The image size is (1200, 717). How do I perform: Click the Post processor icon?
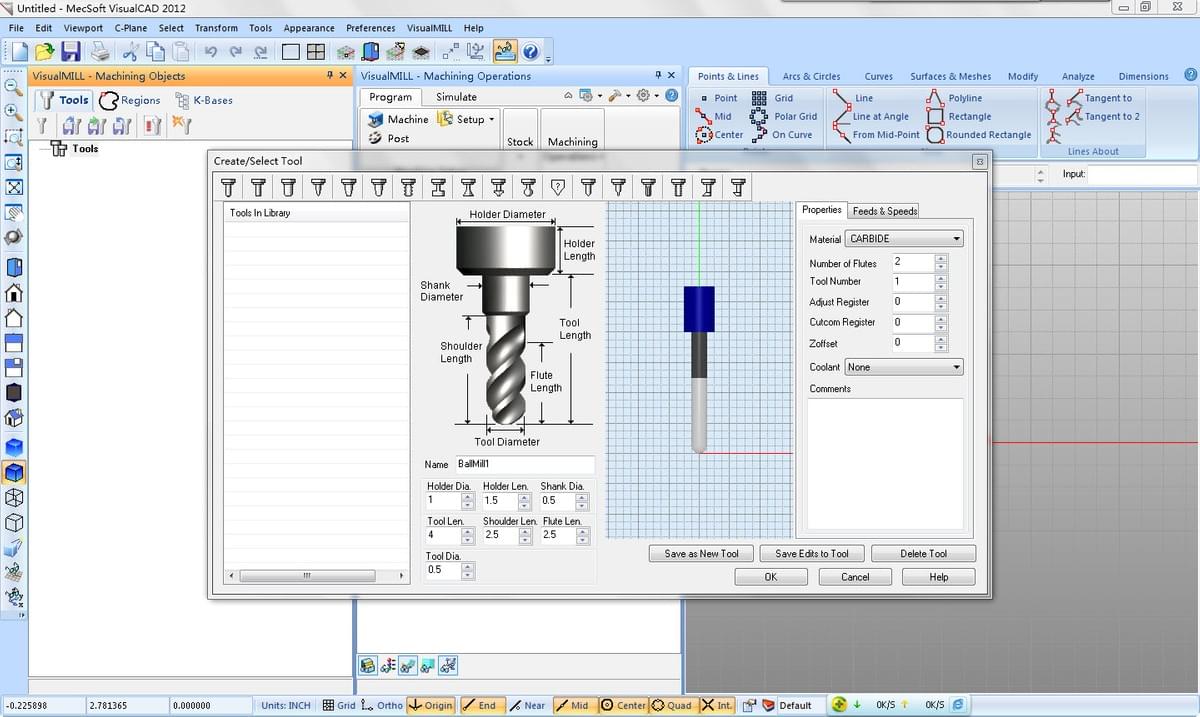pos(388,139)
